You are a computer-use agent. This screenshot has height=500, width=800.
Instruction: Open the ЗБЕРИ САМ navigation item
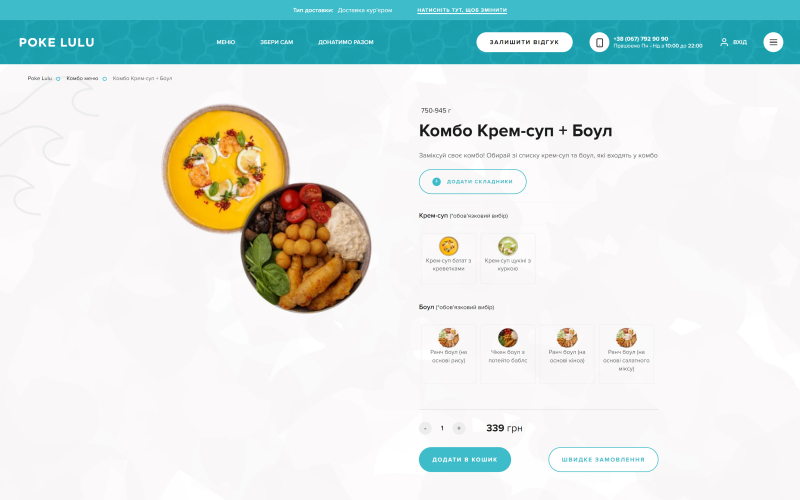277,42
